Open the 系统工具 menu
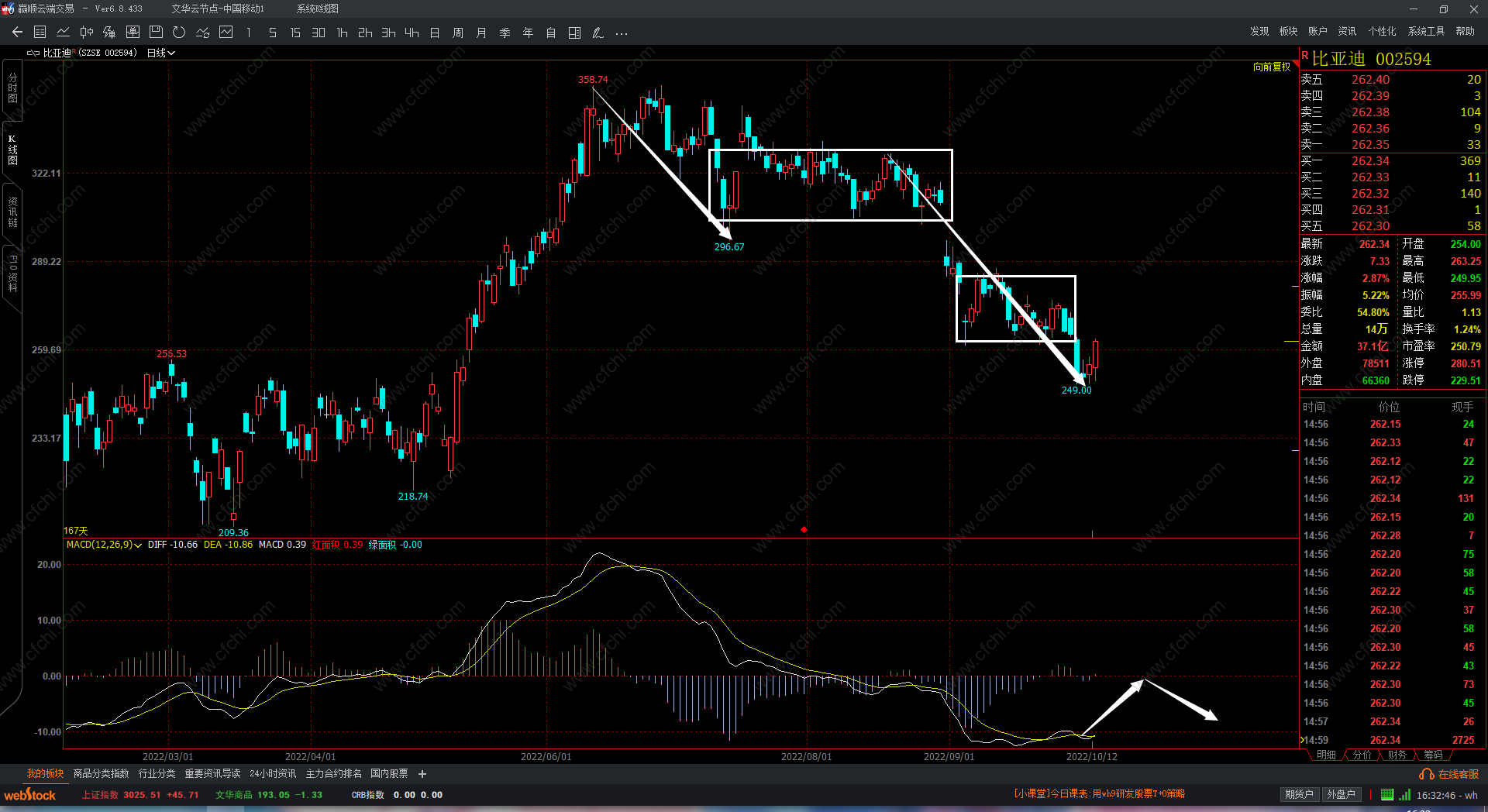This screenshot has width=1488, height=812. (x=1426, y=32)
